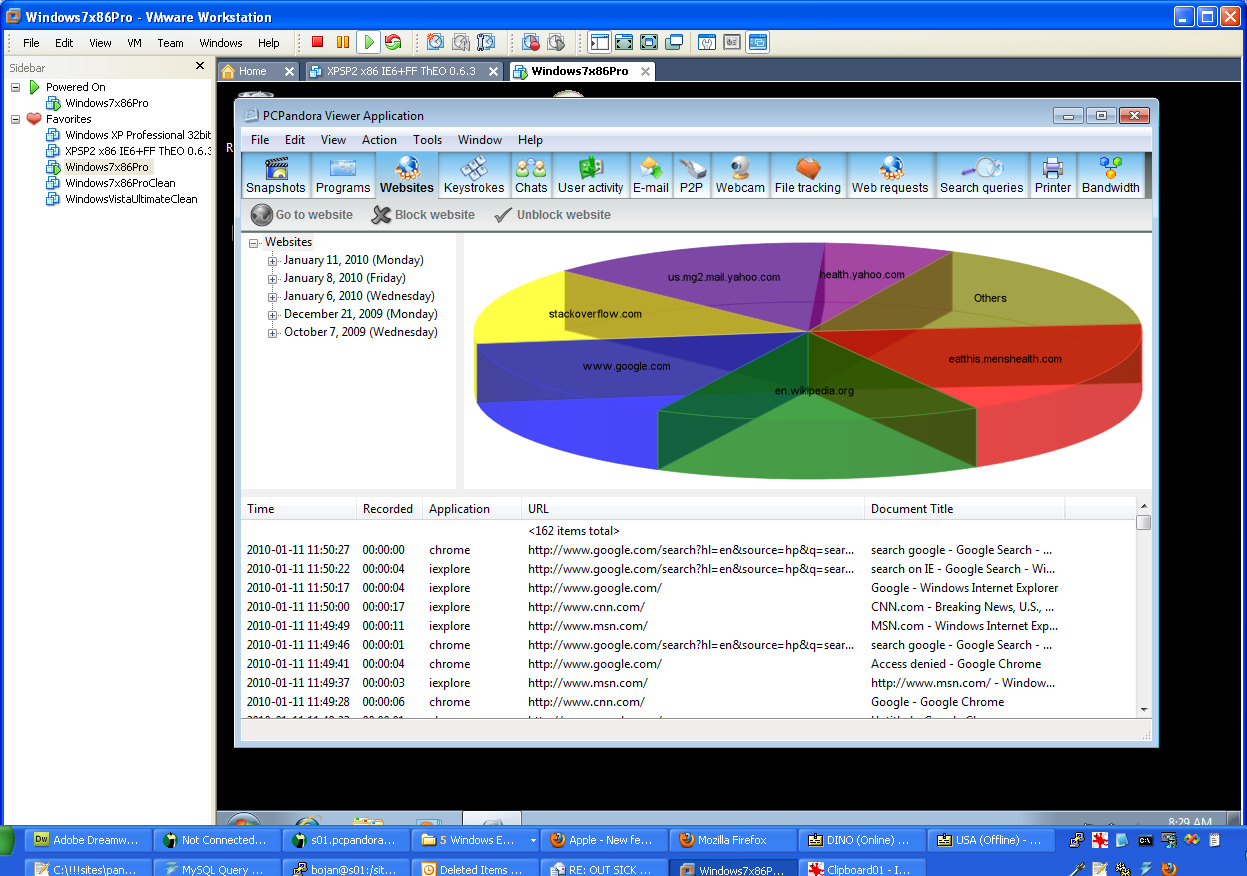Open the Deleted Items taskbar button
1247x876 pixels.
click(475, 869)
